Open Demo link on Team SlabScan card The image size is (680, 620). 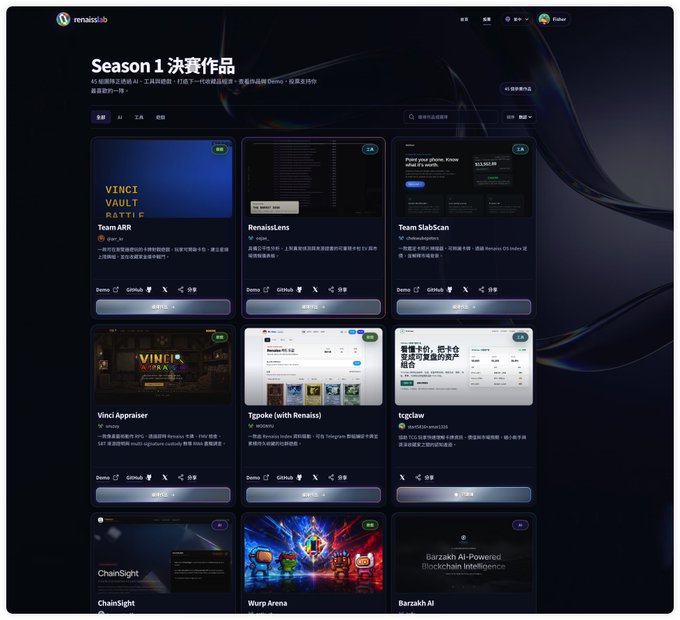(x=408, y=290)
